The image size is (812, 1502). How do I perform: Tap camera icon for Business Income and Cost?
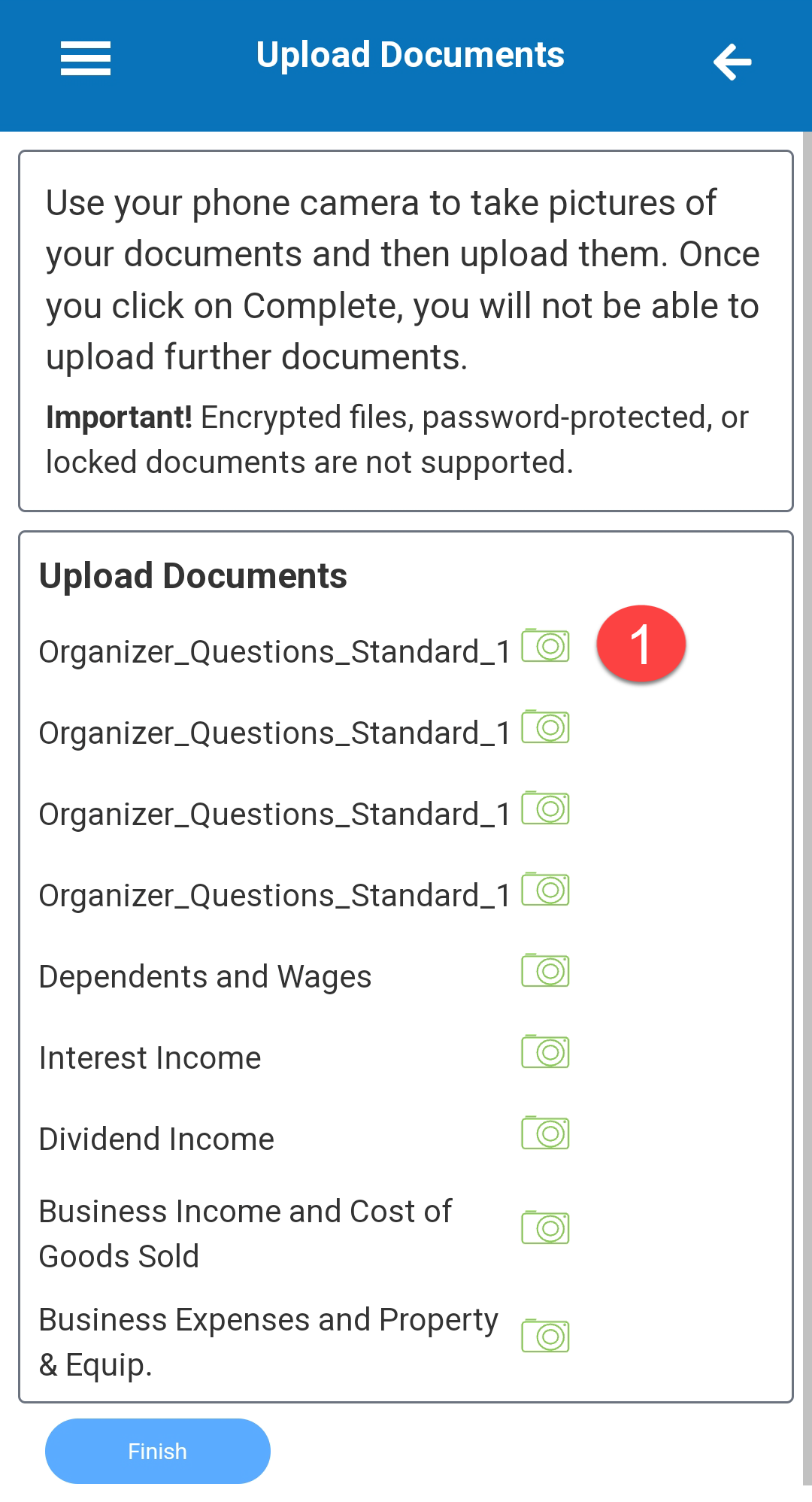pos(546,1227)
